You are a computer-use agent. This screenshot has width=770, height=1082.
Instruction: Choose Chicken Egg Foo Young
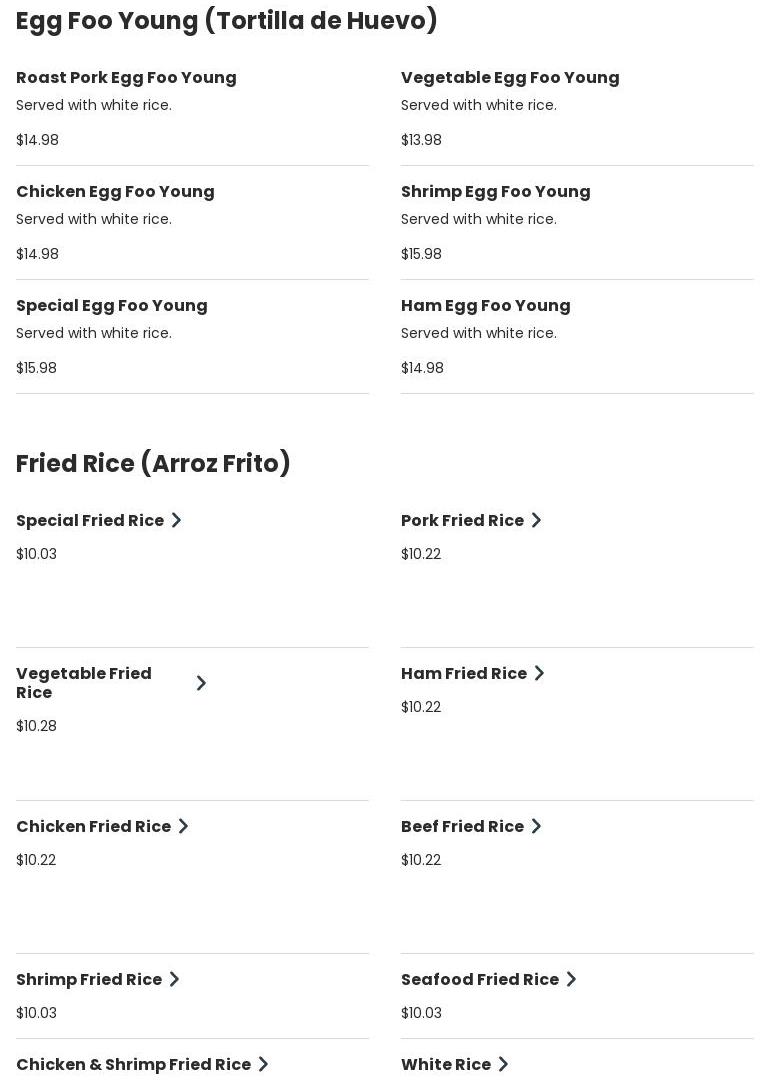click(115, 192)
